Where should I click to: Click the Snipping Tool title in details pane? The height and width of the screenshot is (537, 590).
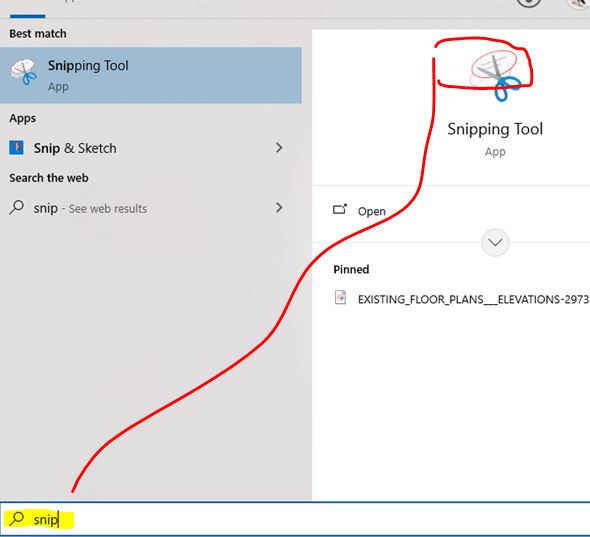495,129
